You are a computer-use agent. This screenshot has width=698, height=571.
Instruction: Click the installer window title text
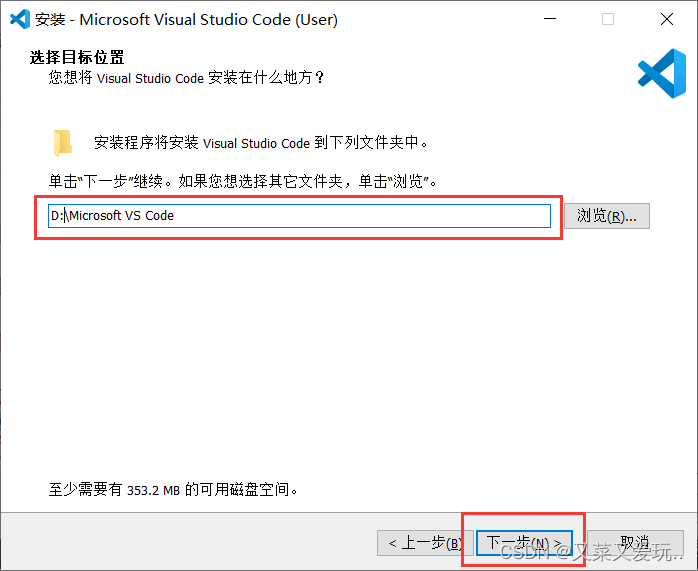(187, 20)
